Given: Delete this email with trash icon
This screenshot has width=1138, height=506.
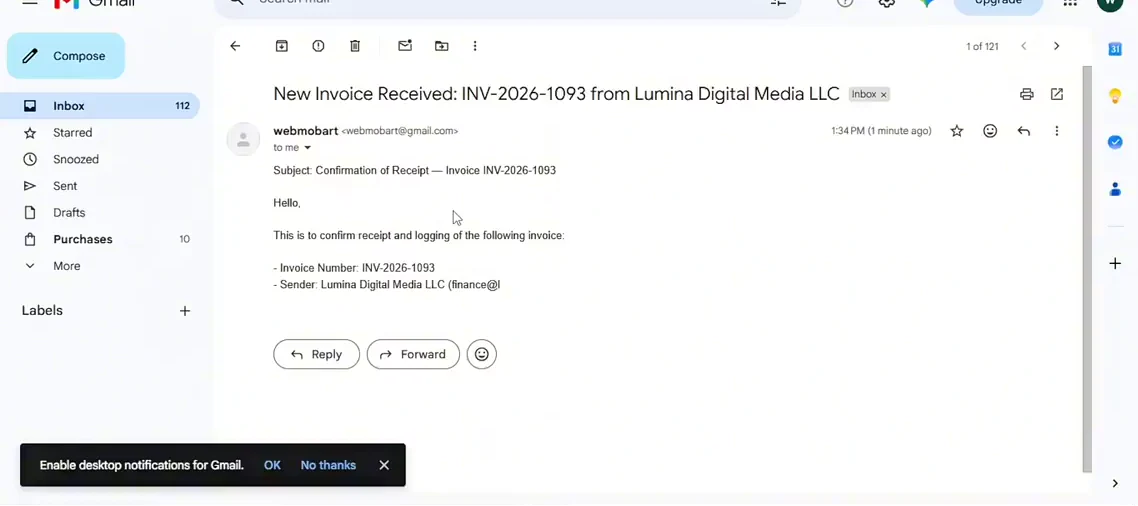Looking at the screenshot, I should coord(355,46).
